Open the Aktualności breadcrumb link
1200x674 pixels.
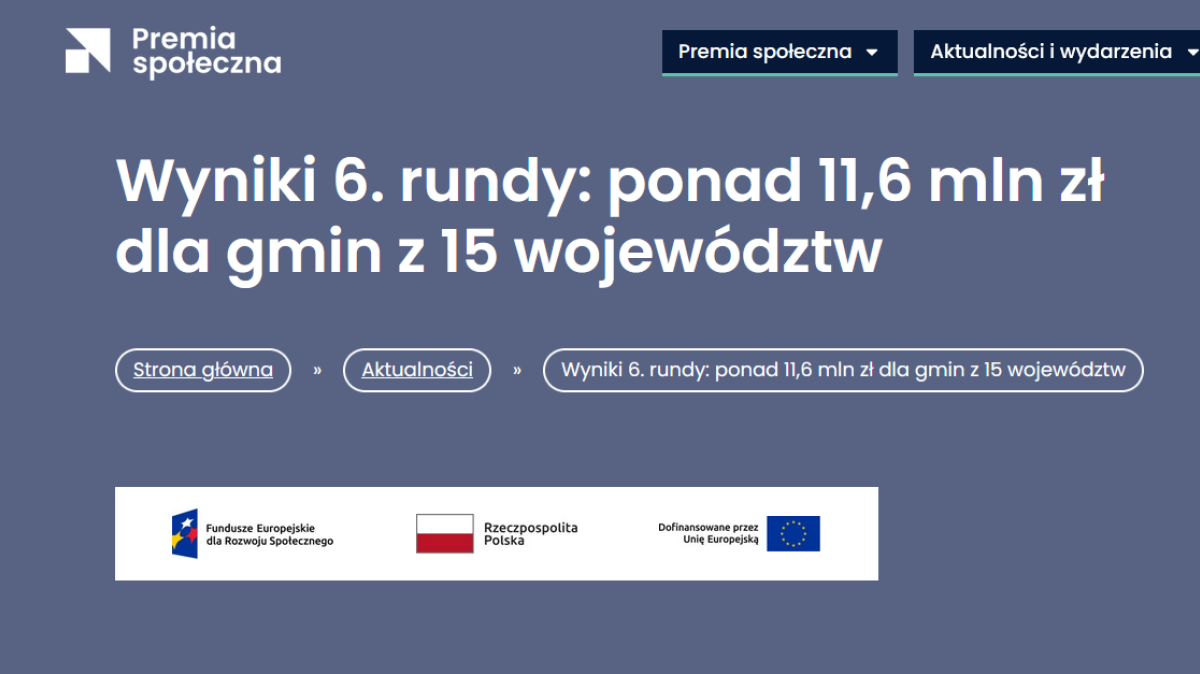click(x=417, y=370)
